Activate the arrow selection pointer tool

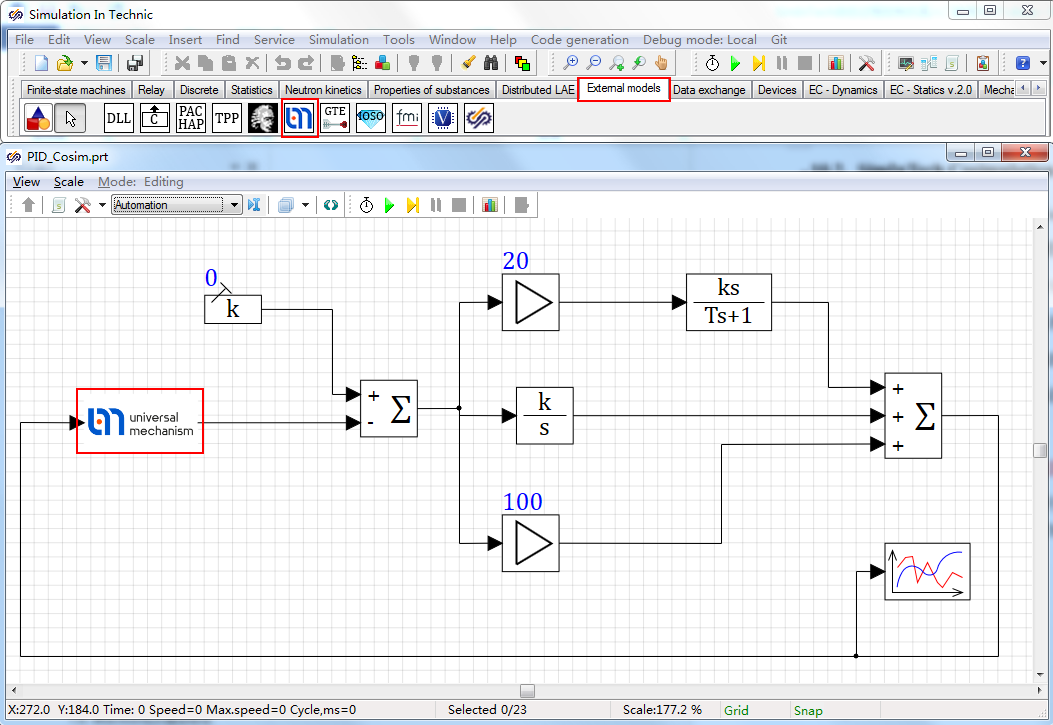(69, 118)
